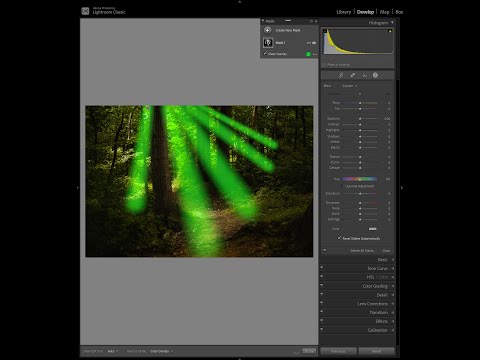Image resolution: width=480 pixels, height=360 pixels.
Task: Collapse the Histogram panel
Action: (392, 23)
